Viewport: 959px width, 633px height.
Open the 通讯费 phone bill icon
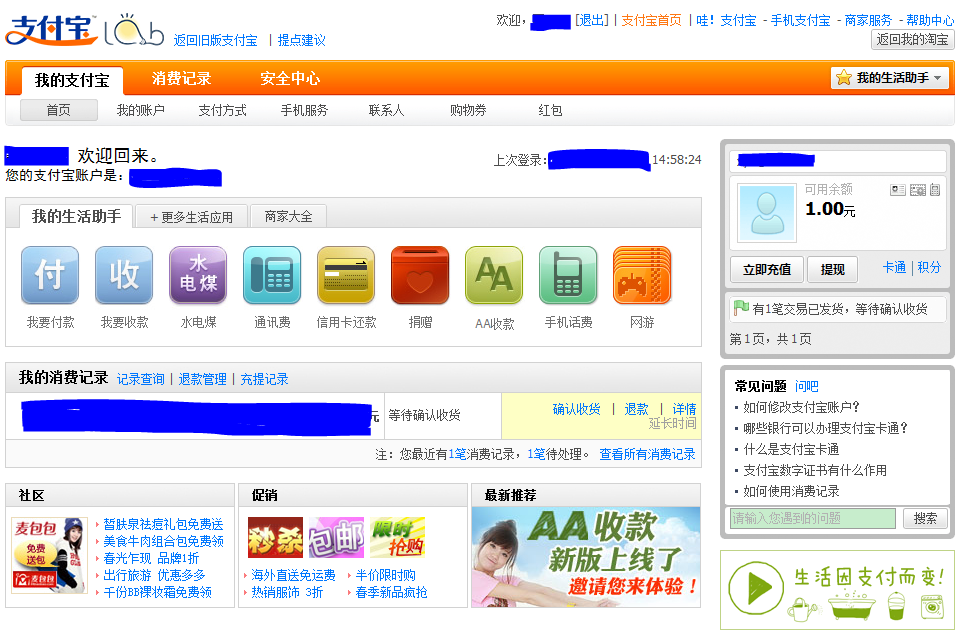coord(271,275)
